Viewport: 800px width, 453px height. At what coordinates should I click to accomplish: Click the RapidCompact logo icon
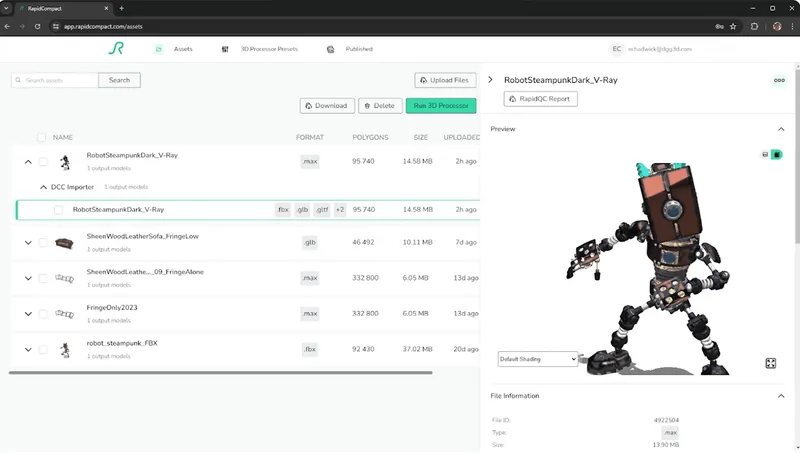pyautogui.click(x=116, y=48)
